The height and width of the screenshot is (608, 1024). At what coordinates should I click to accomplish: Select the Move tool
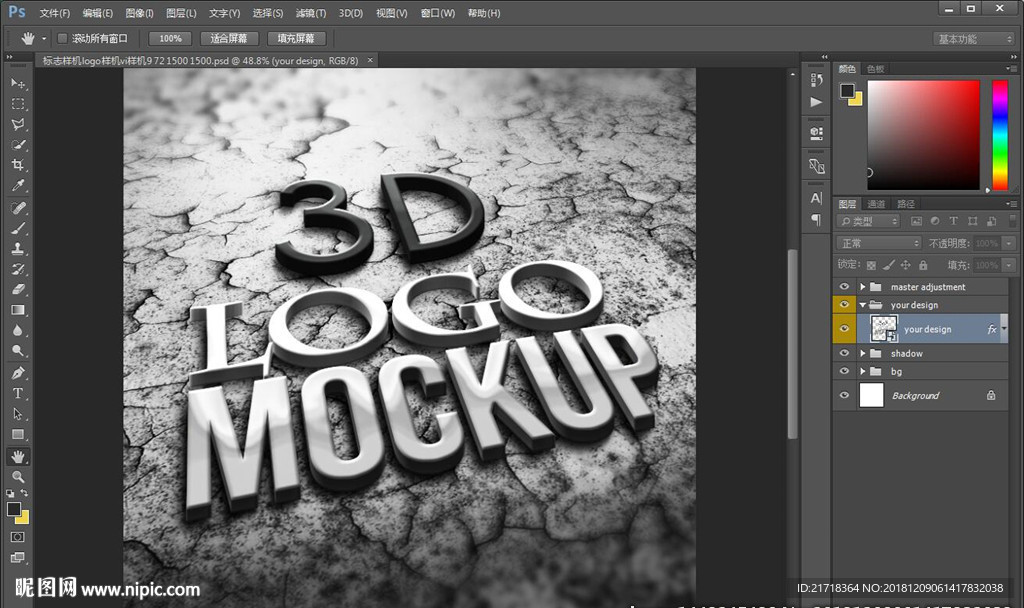[18, 83]
